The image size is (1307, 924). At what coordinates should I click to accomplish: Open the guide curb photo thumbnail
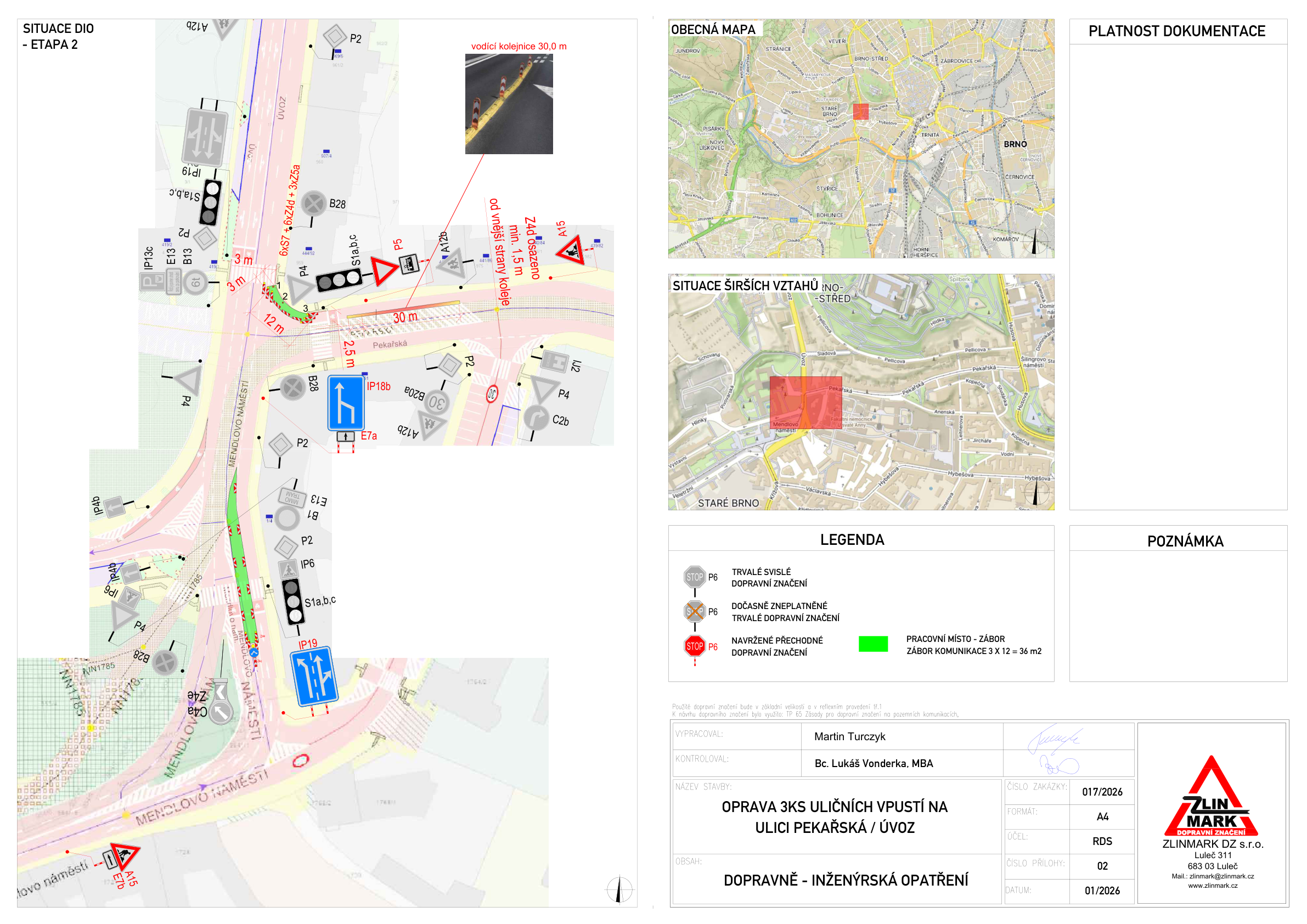coord(509,104)
